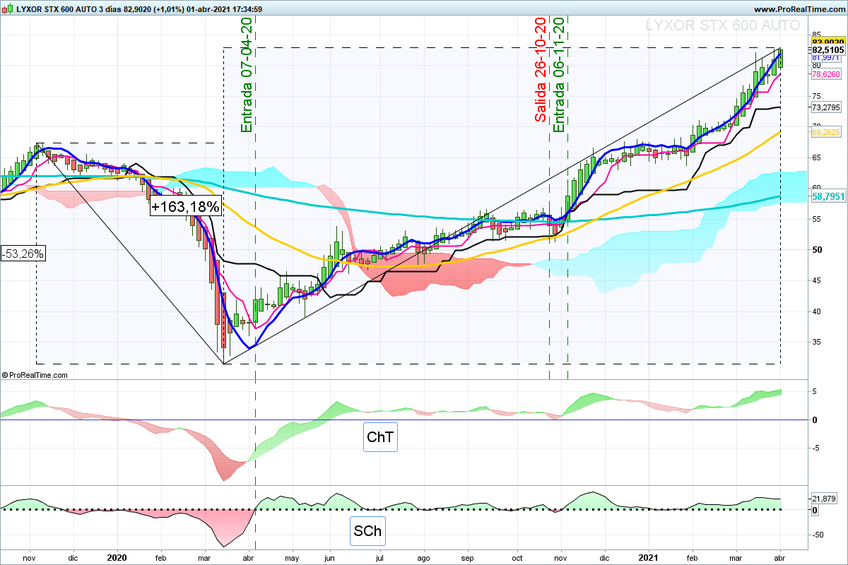Click the 35 level on price axis
The width and height of the screenshot is (848, 565).
click(817, 342)
